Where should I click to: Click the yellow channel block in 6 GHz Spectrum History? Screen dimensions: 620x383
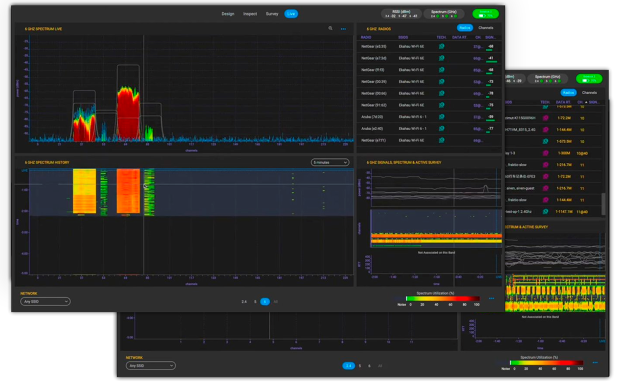tap(84, 191)
